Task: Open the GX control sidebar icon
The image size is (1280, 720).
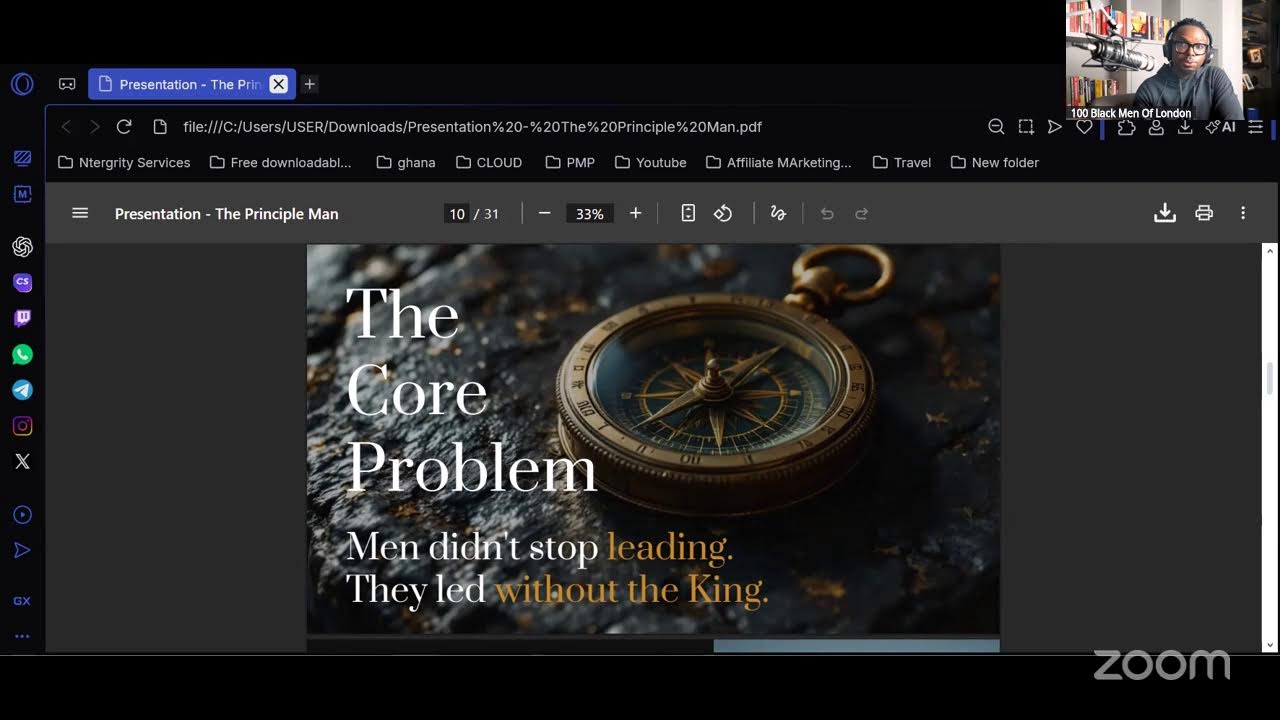Action: (x=22, y=601)
